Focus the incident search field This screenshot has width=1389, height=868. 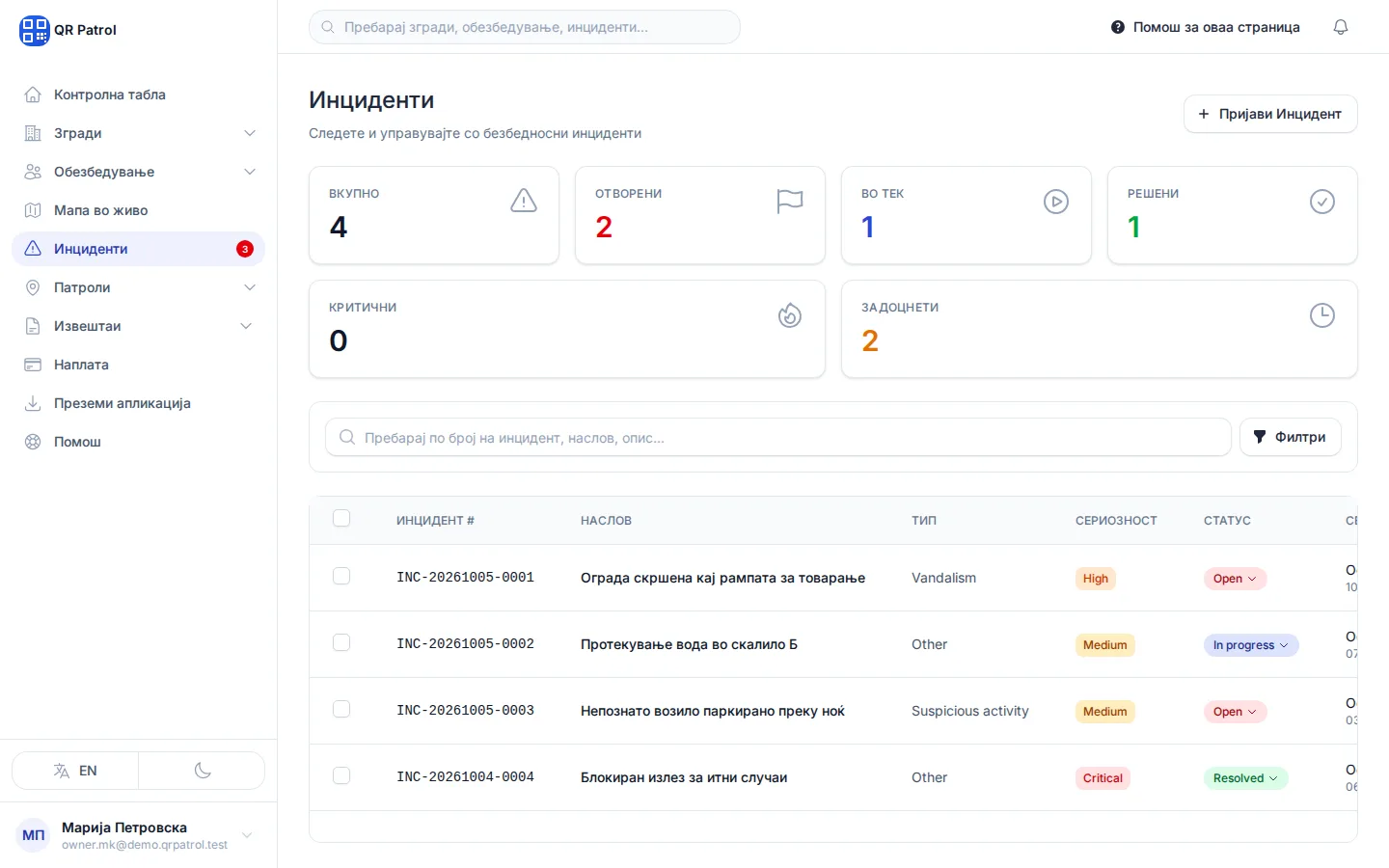click(778, 437)
